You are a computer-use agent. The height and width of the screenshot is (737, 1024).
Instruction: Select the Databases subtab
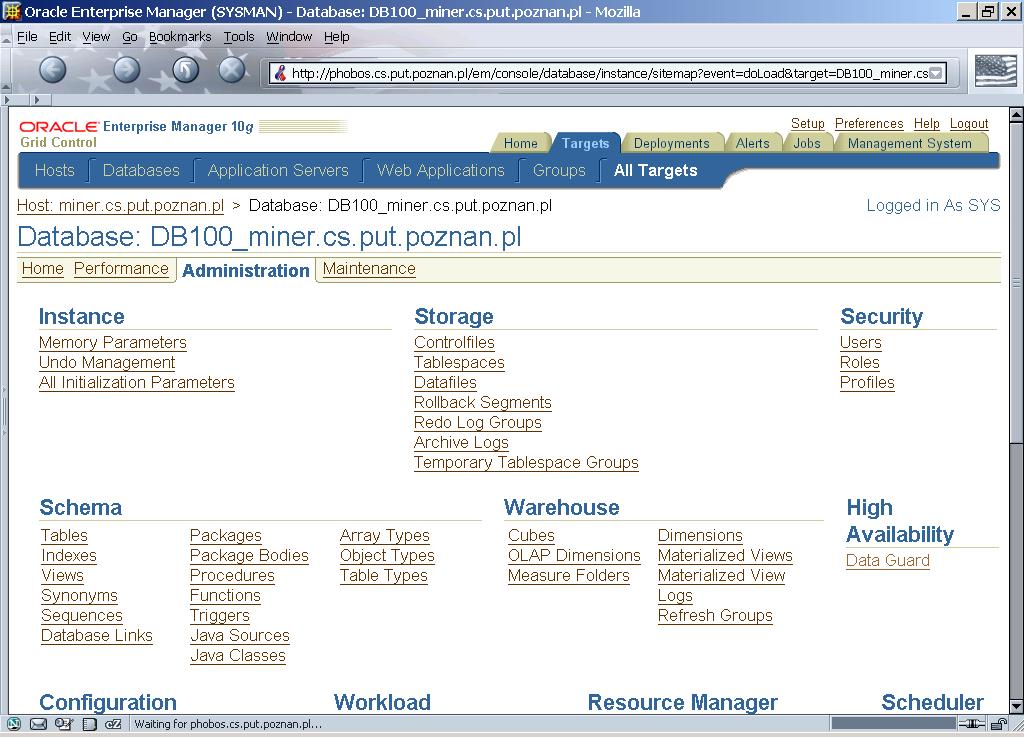(141, 170)
